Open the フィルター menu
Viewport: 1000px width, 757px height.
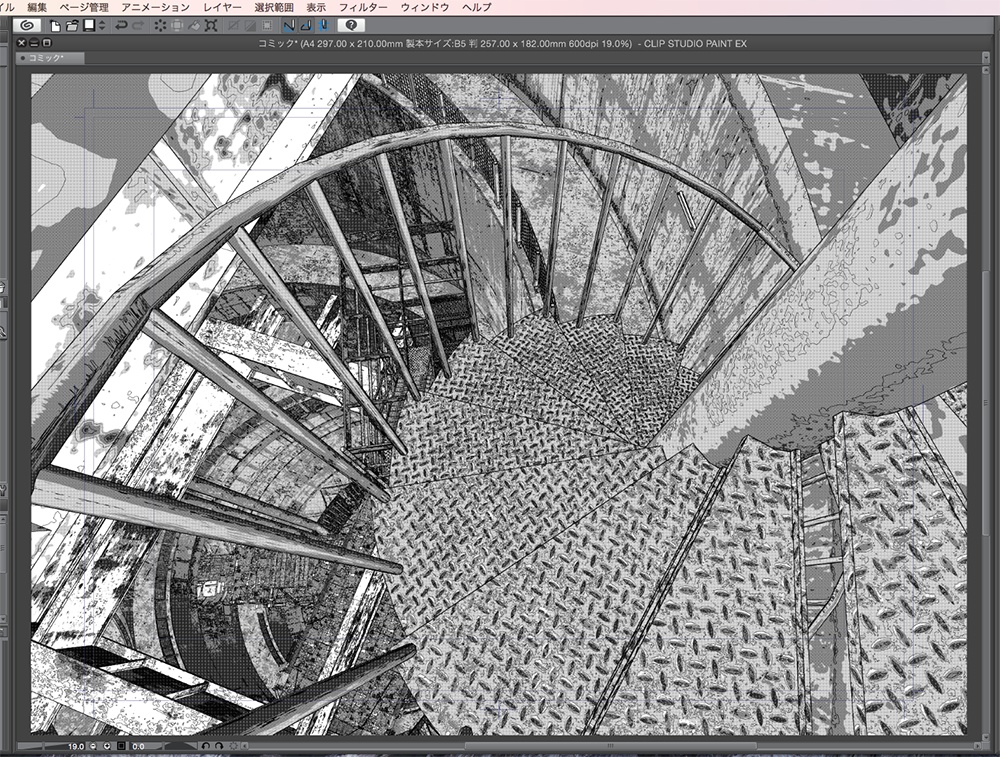(x=363, y=7)
